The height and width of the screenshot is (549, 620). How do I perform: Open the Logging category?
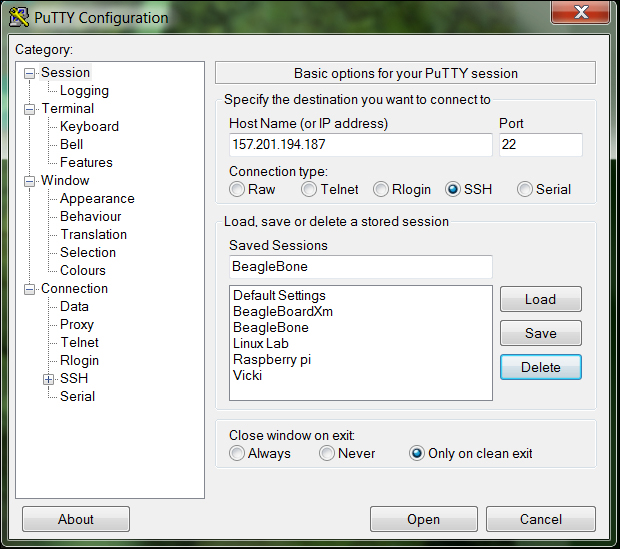[84, 91]
